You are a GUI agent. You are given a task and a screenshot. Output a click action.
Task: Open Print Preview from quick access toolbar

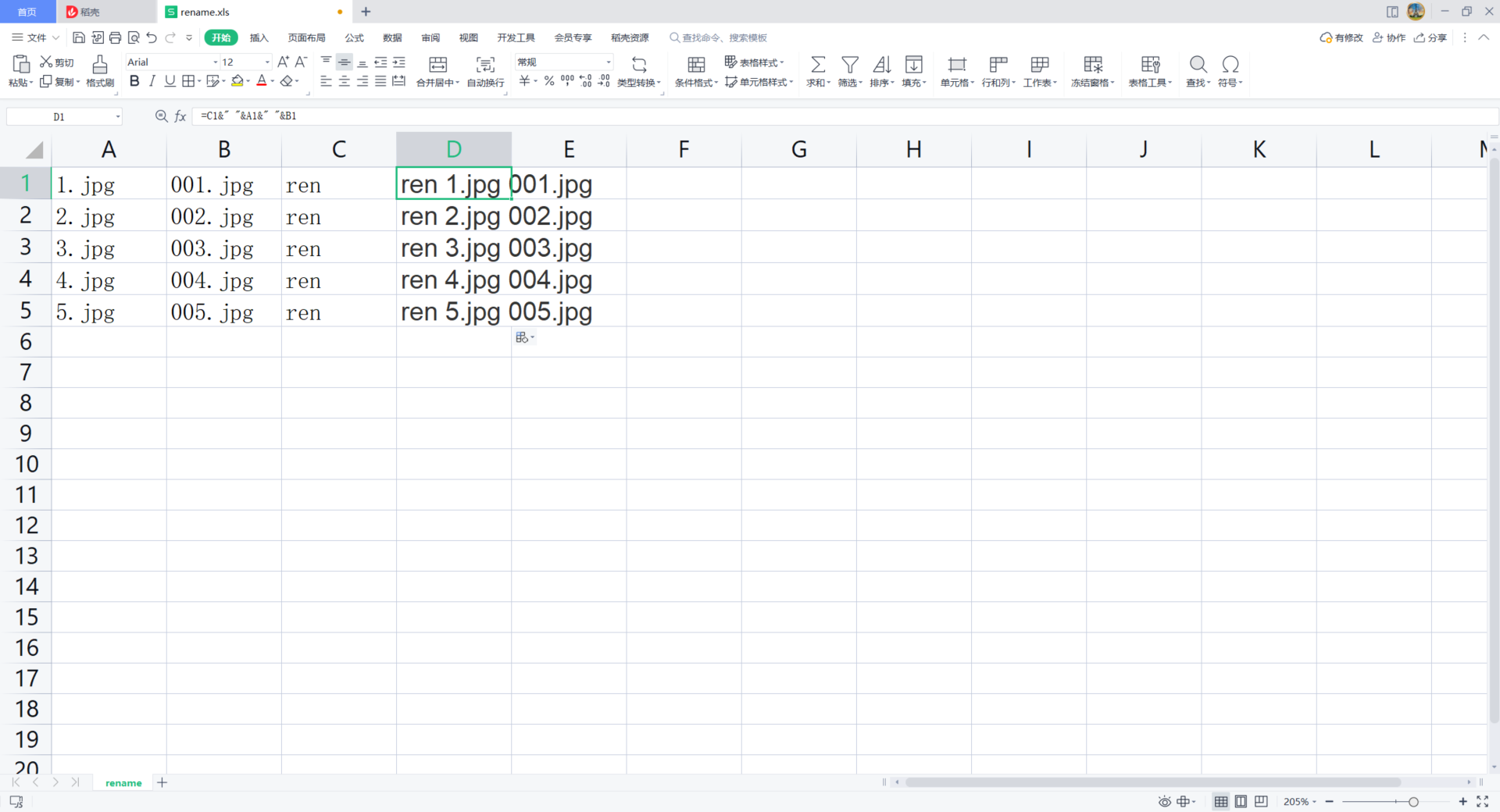pyautogui.click(x=134, y=37)
